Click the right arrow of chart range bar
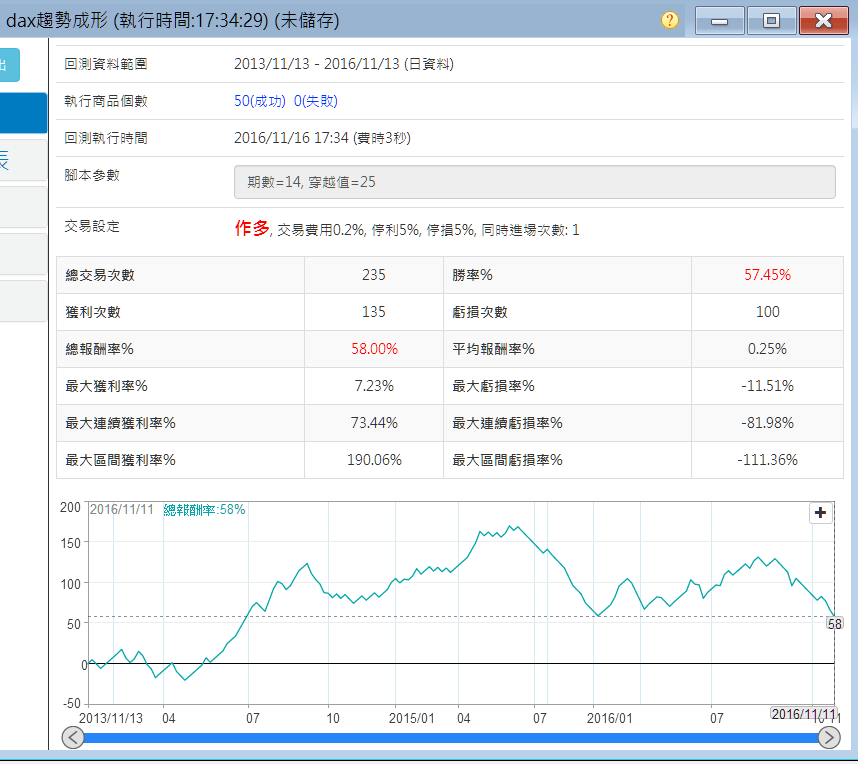The width and height of the screenshot is (858, 764). pyautogui.click(x=829, y=738)
